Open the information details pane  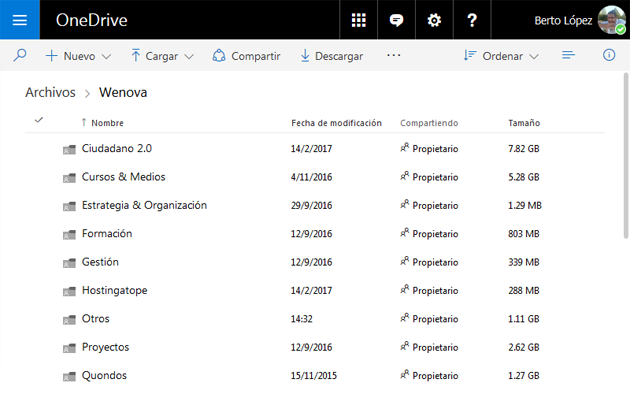tap(609, 55)
